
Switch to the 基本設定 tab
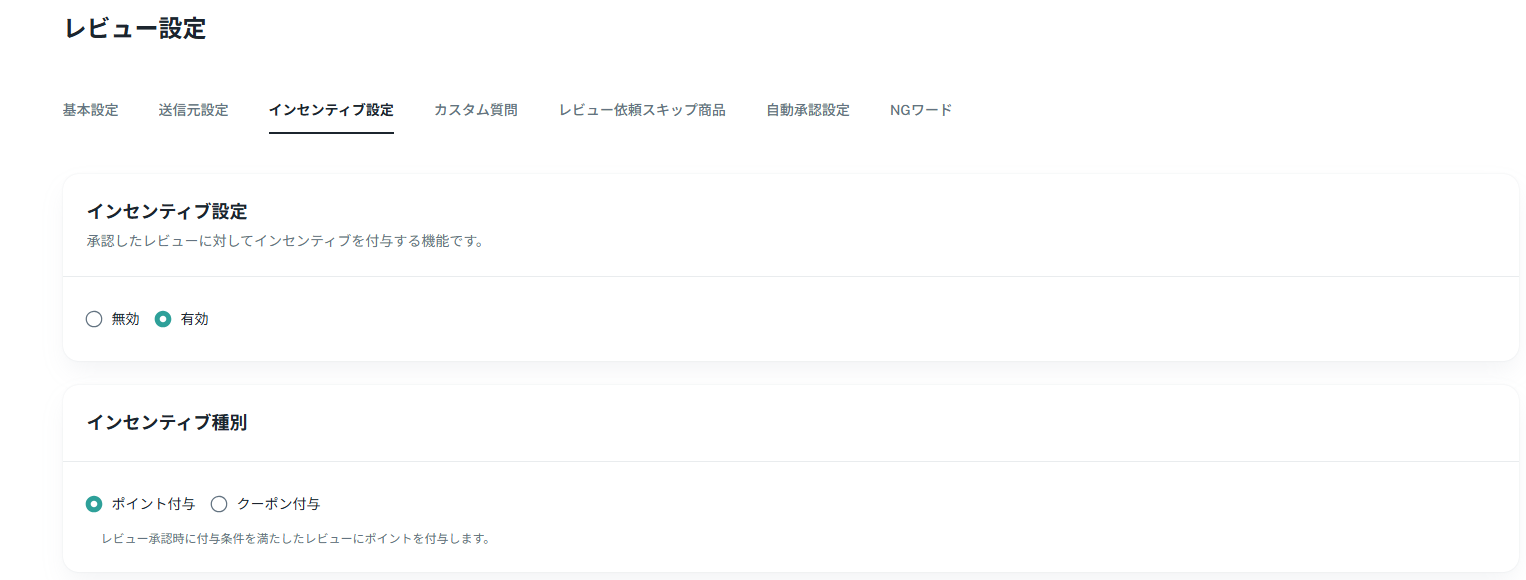click(x=90, y=110)
